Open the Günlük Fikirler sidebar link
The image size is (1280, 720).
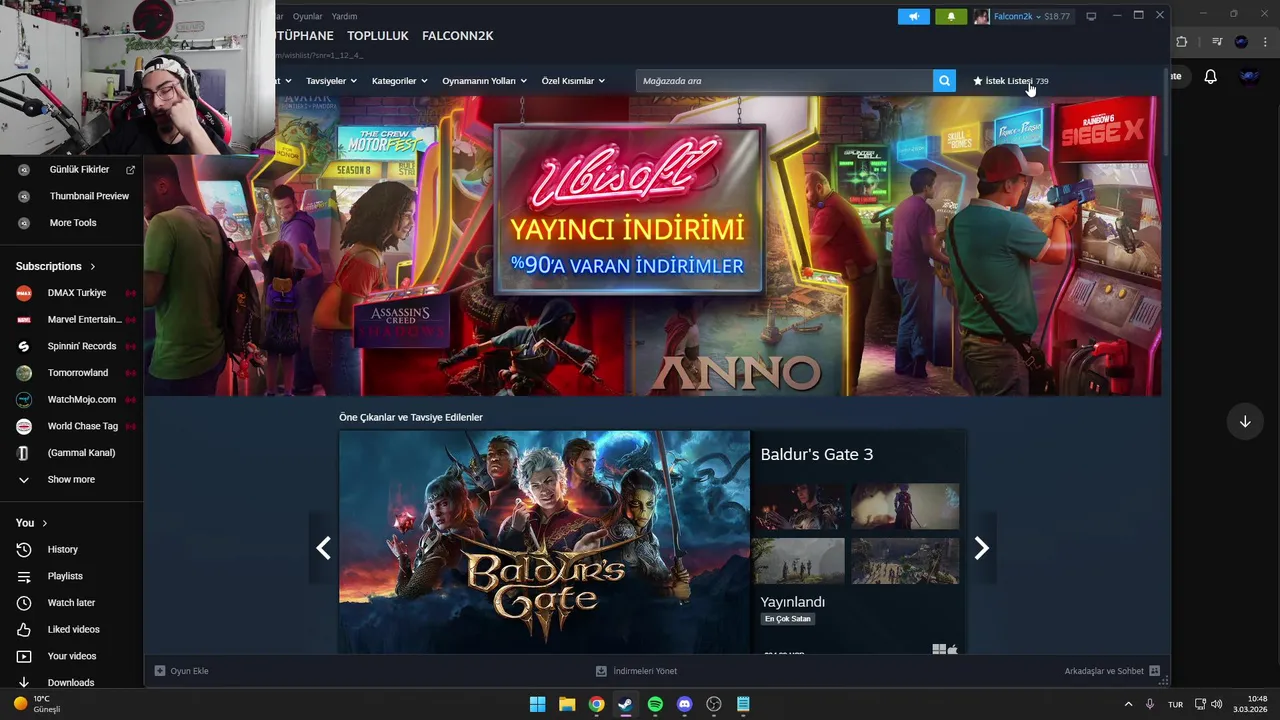click(x=79, y=170)
